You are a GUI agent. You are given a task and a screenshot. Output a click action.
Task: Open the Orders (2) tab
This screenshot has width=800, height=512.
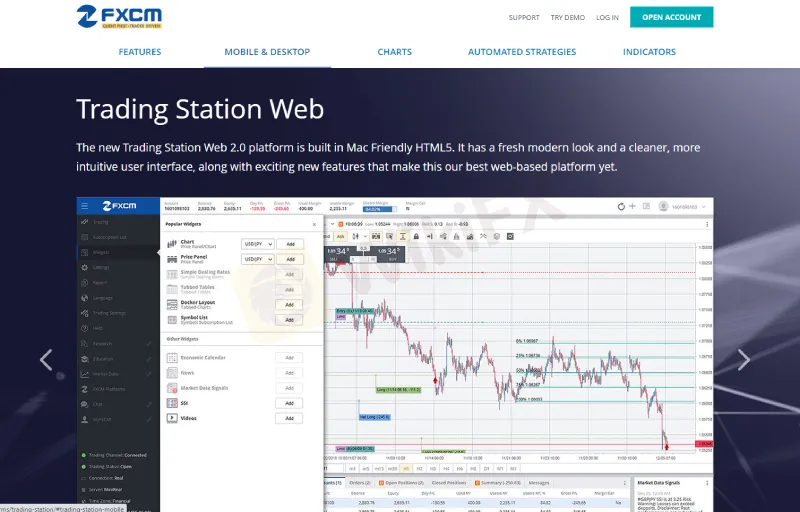coord(360,482)
